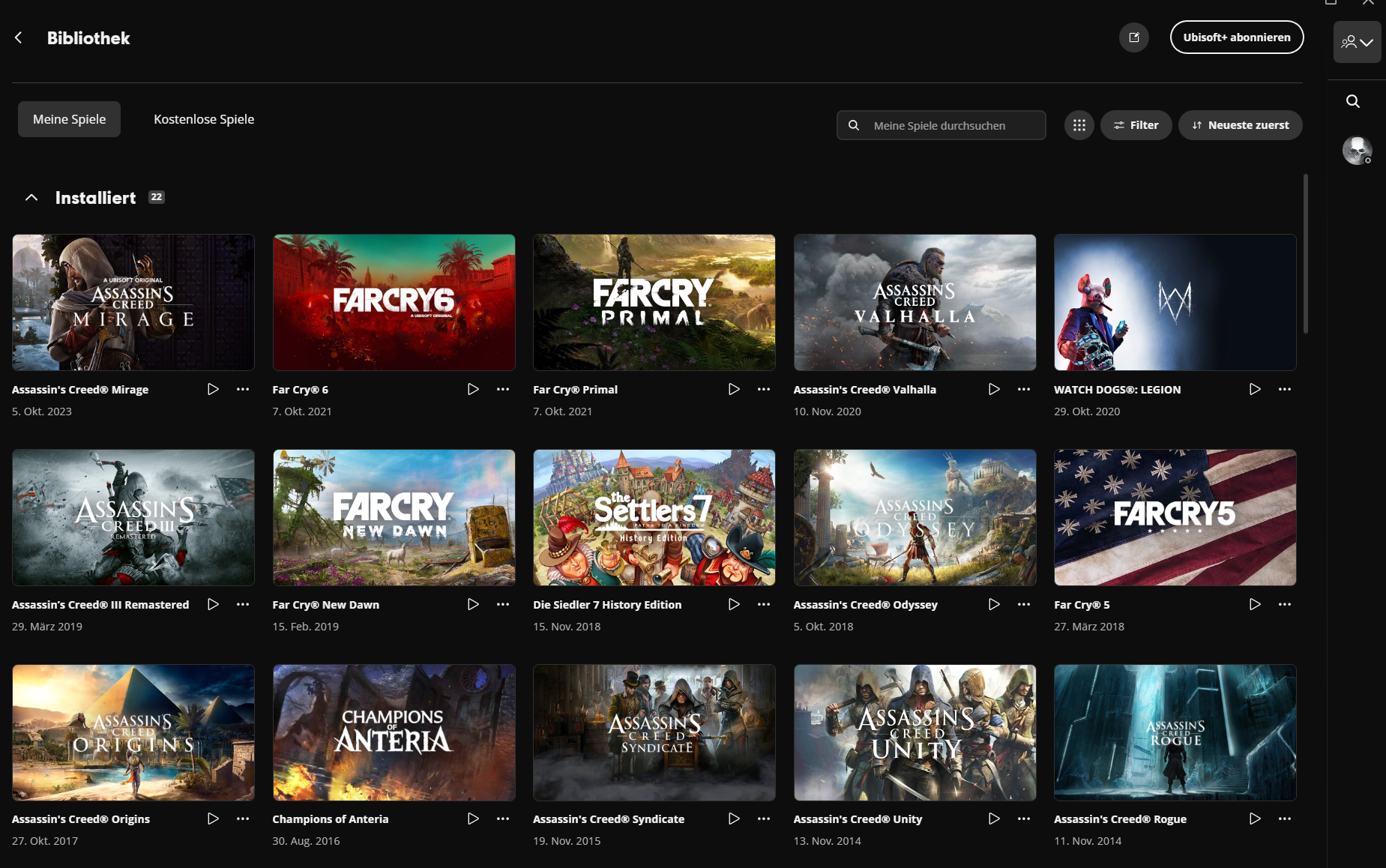This screenshot has width=1386, height=868.
Task: Play Champions of Anteria
Action: (473, 819)
